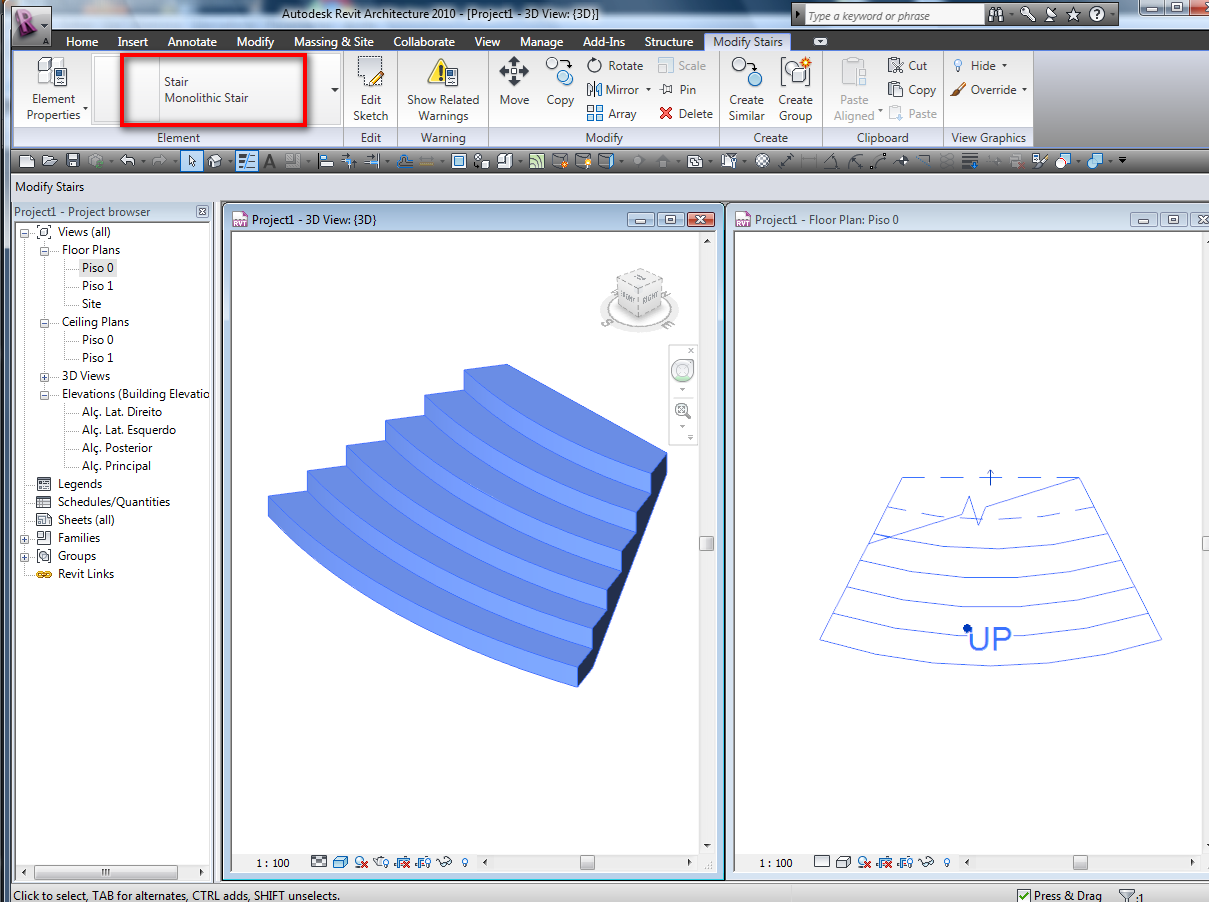Image resolution: width=1209 pixels, height=902 pixels.
Task: Click the ViewCube in the 3D view
Action: [x=638, y=296]
